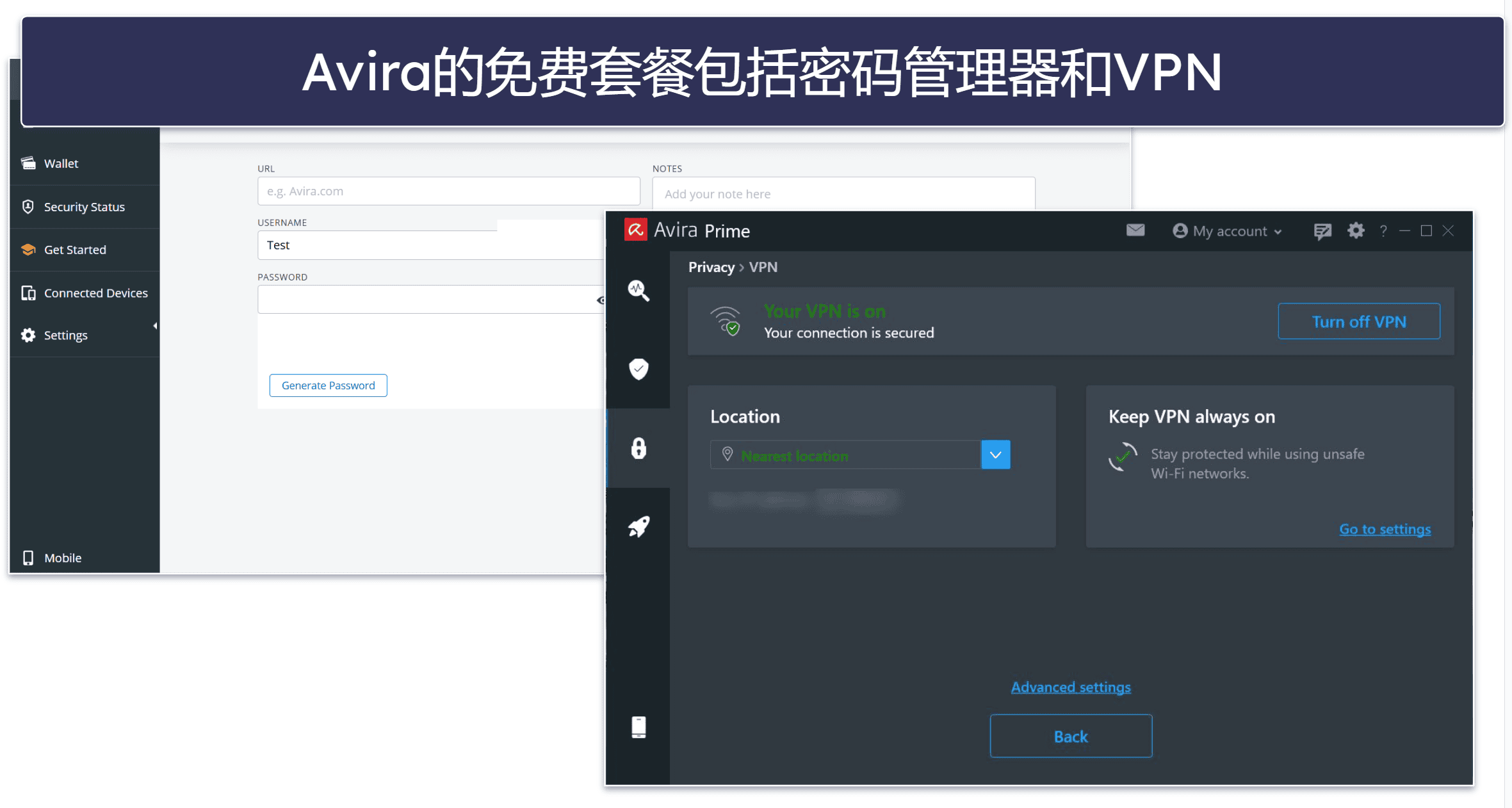The image size is (1512, 808).
Task: Open the Security shield section icon
Action: click(x=638, y=369)
